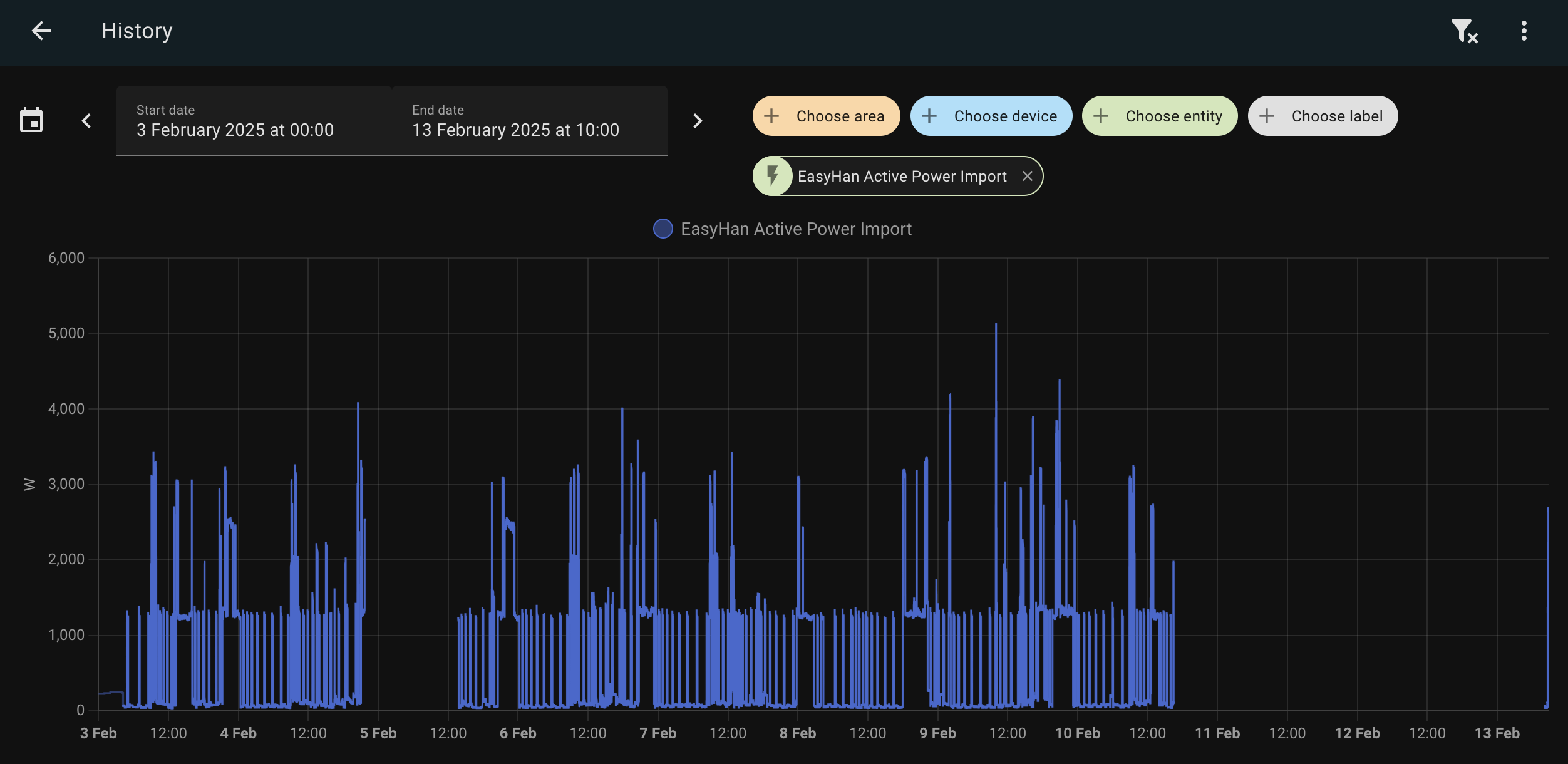1568x764 pixels.
Task: Click the forward arrow navigation icon
Action: [697, 120]
